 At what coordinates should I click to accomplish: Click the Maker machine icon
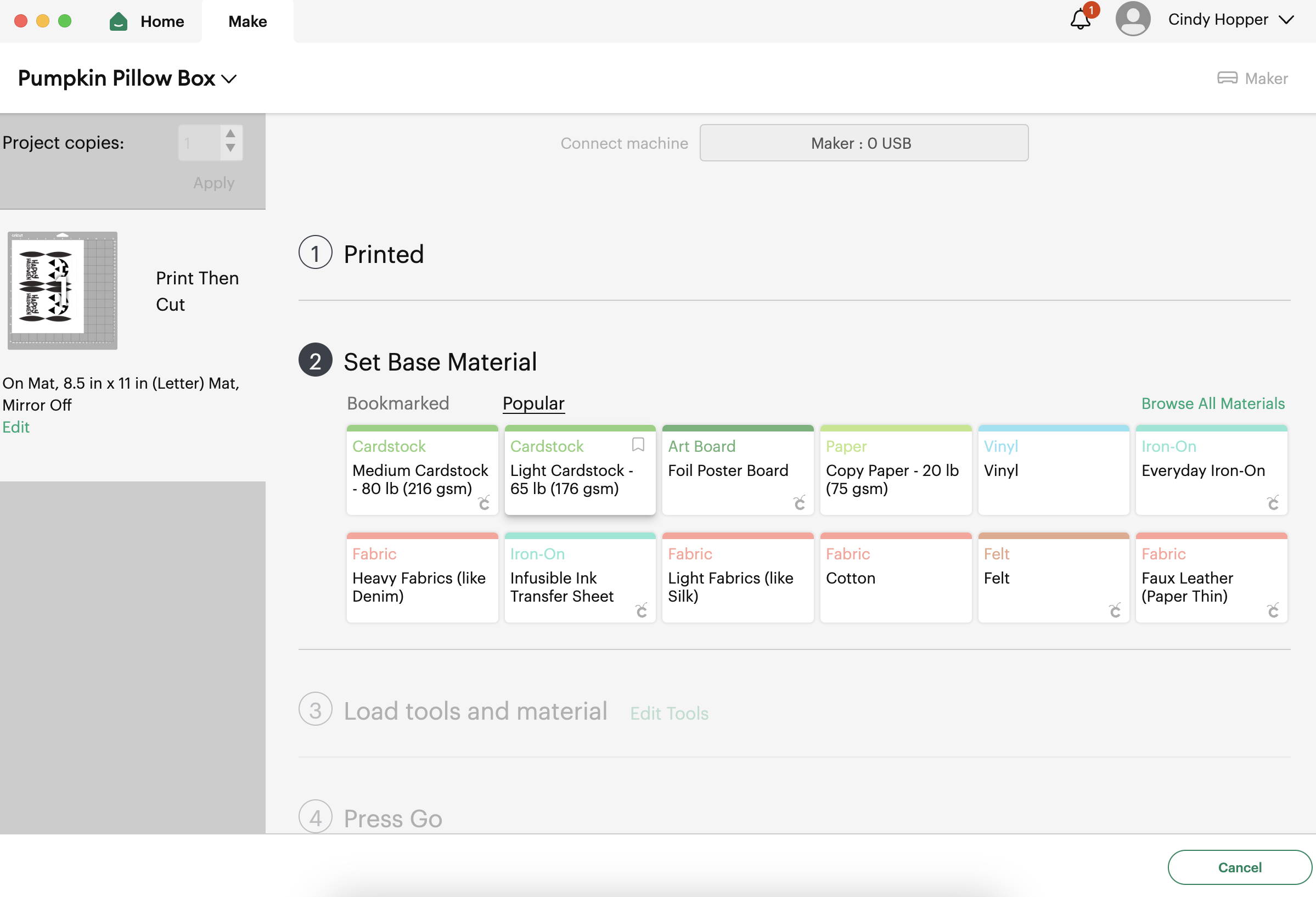click(x=1227, y=78)
